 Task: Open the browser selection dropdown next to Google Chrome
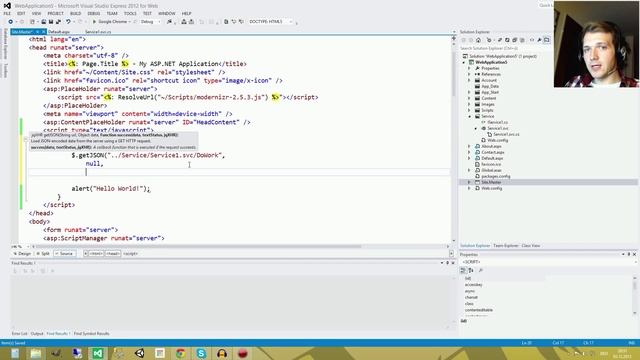pos(130,22)
